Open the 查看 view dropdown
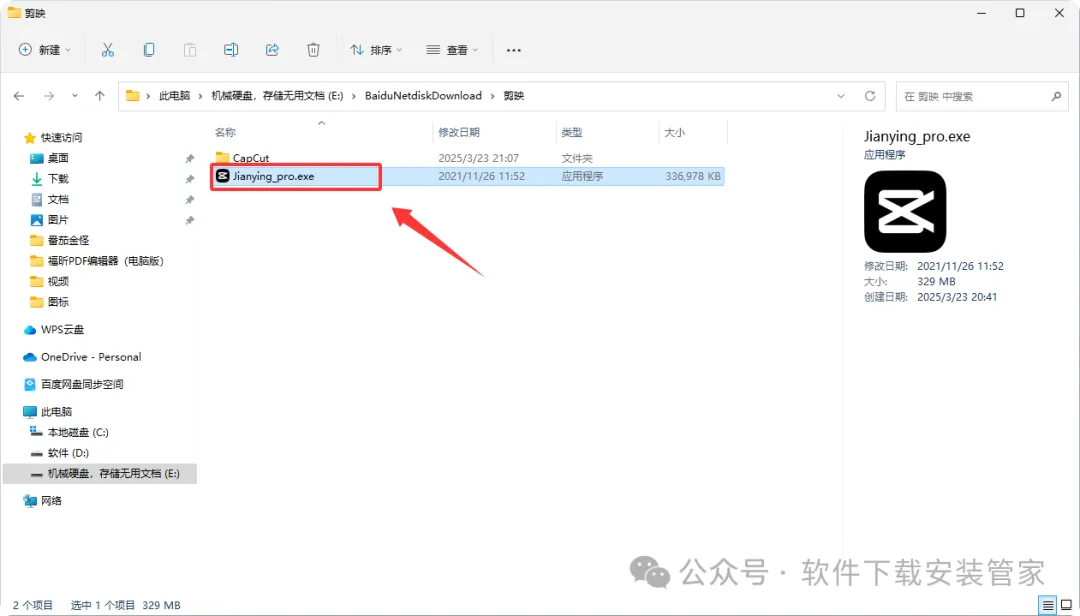The width and height of the screenshot is (1080, 616). click(452, 50)
